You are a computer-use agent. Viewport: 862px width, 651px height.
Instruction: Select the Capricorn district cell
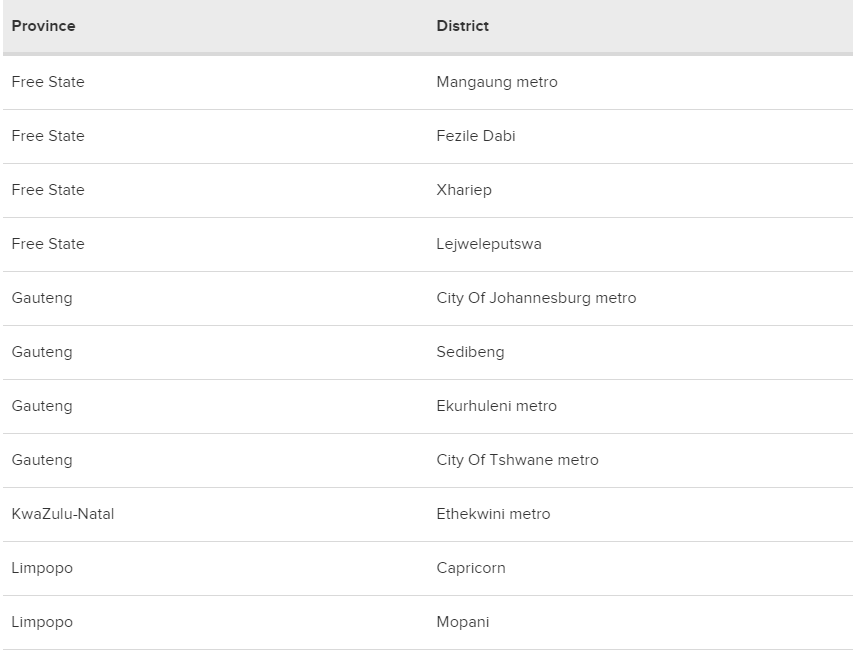pos(471,567)
